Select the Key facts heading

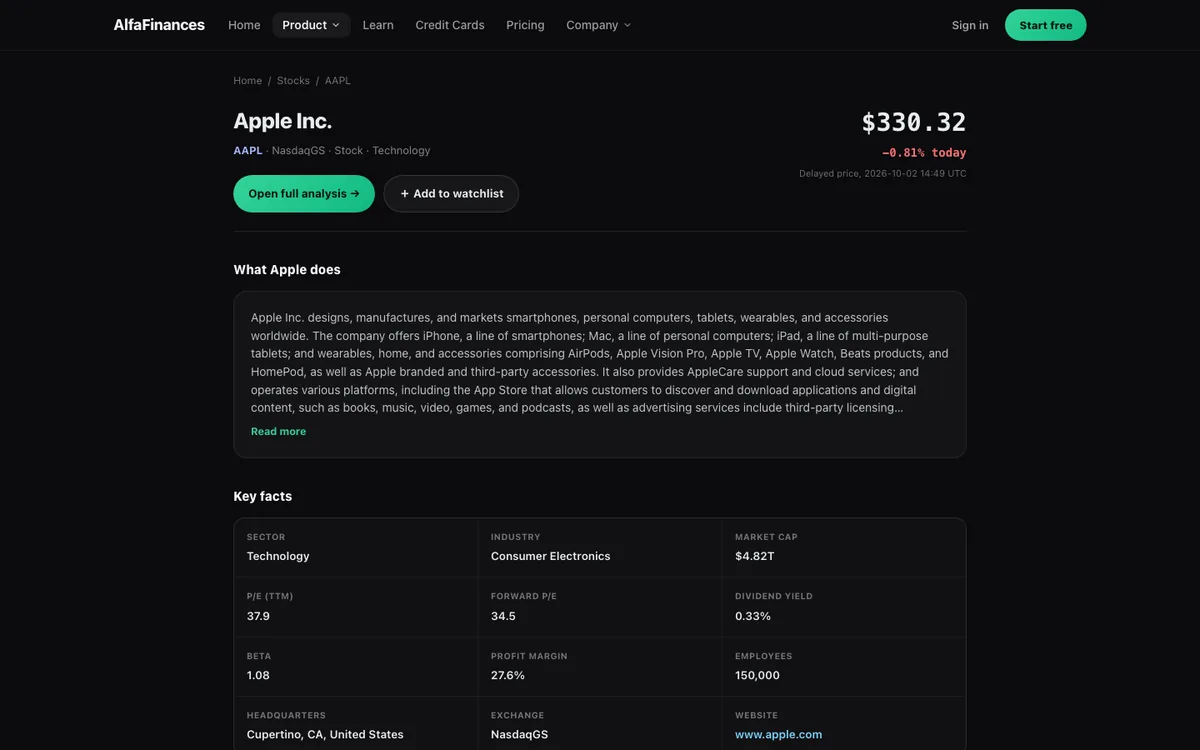click(x=263, y=497)
